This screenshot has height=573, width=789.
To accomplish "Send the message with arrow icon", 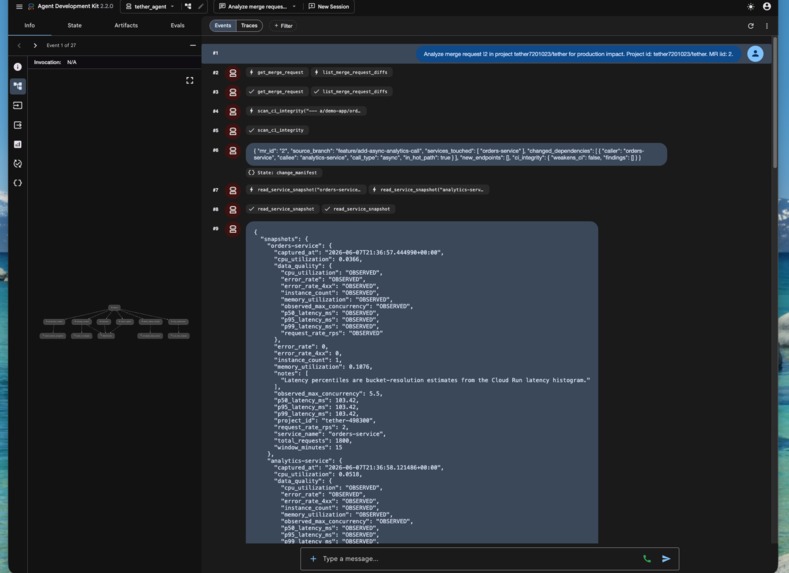I will coord(666,559).
